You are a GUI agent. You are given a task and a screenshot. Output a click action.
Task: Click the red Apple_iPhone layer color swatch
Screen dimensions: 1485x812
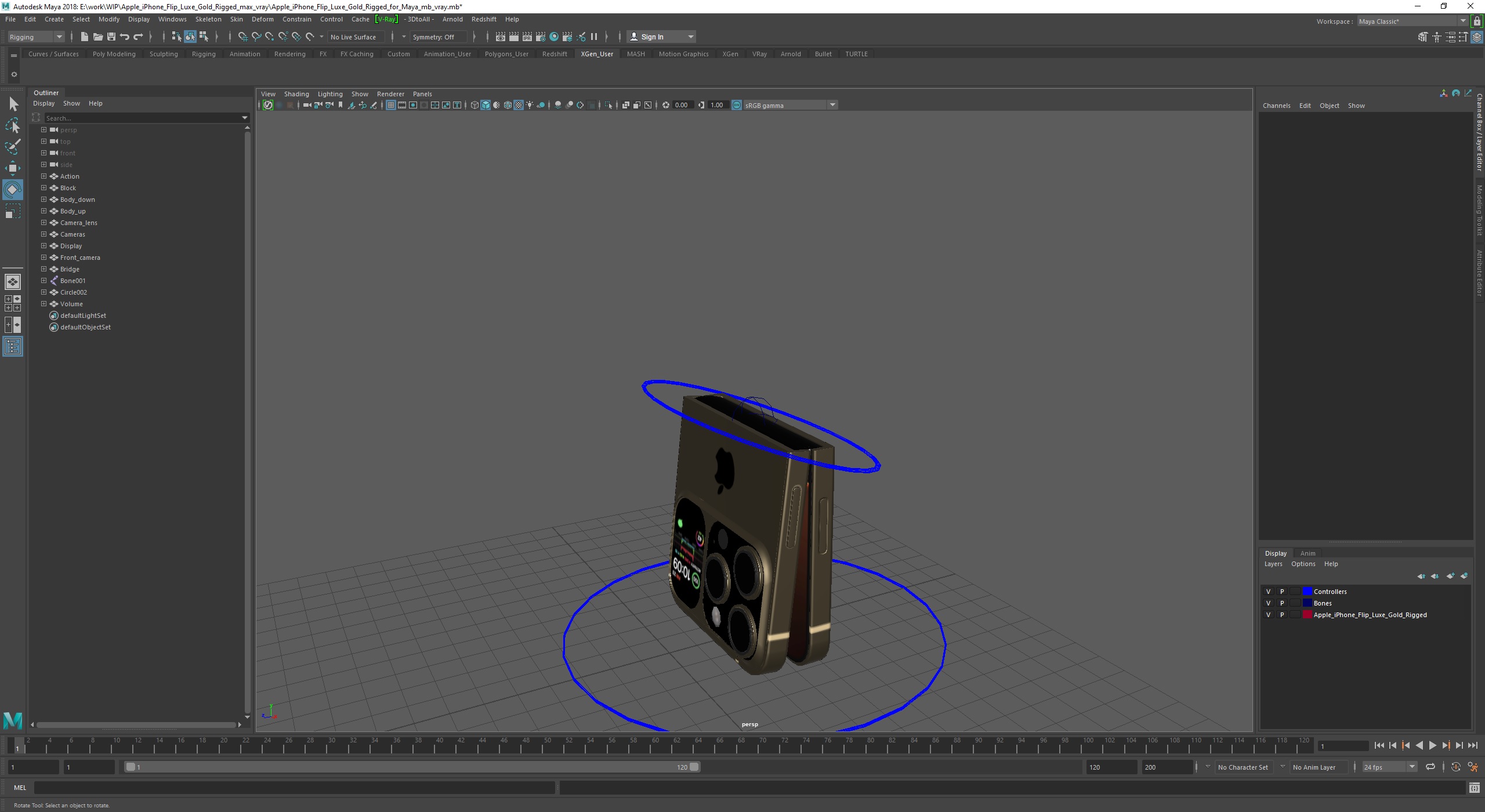1307,615
